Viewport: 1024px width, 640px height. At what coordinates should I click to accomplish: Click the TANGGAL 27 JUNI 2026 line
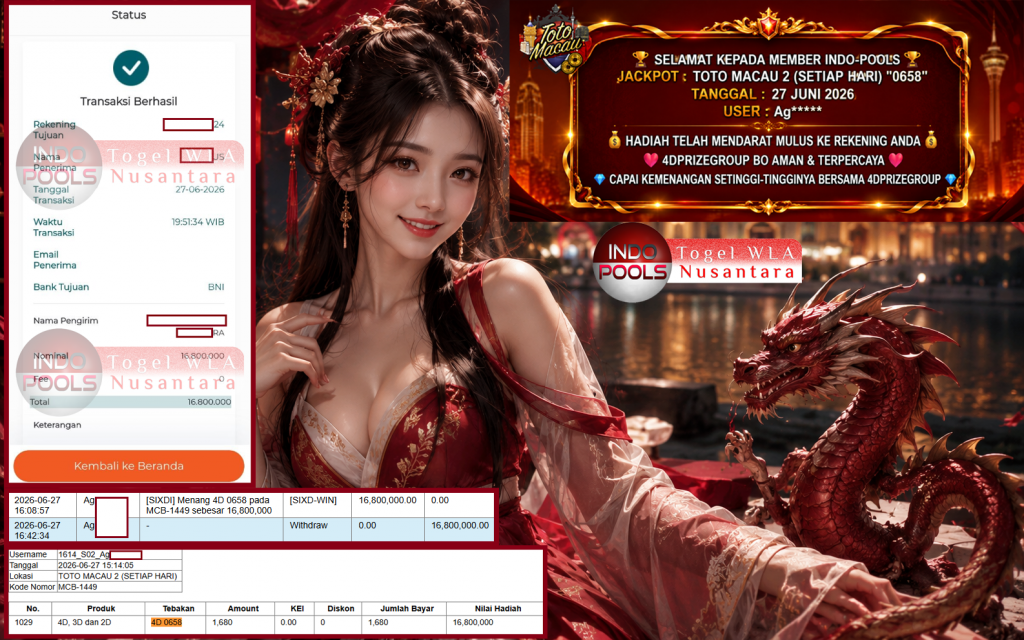[x=773, y=94]
